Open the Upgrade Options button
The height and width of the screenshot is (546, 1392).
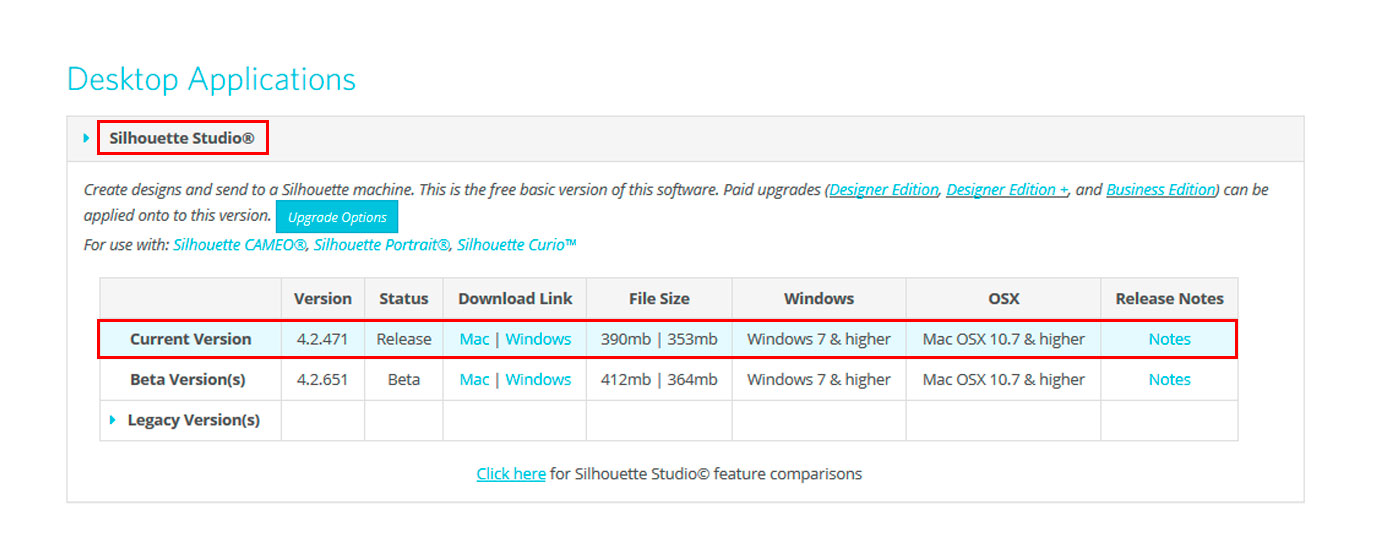(337, 217)
